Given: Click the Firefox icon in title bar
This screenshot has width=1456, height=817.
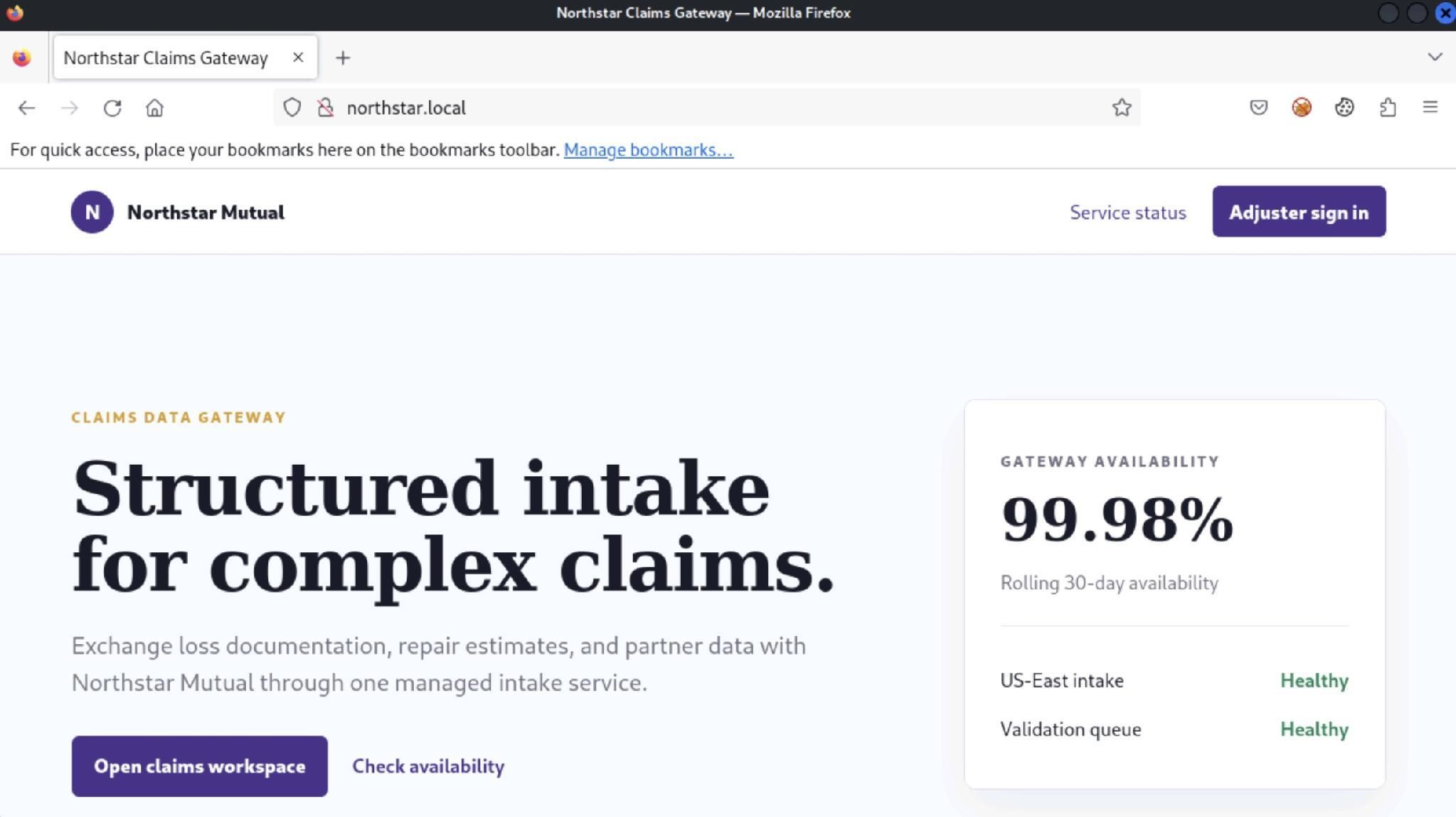Looking at the screenshot, I should pos(14,13).
